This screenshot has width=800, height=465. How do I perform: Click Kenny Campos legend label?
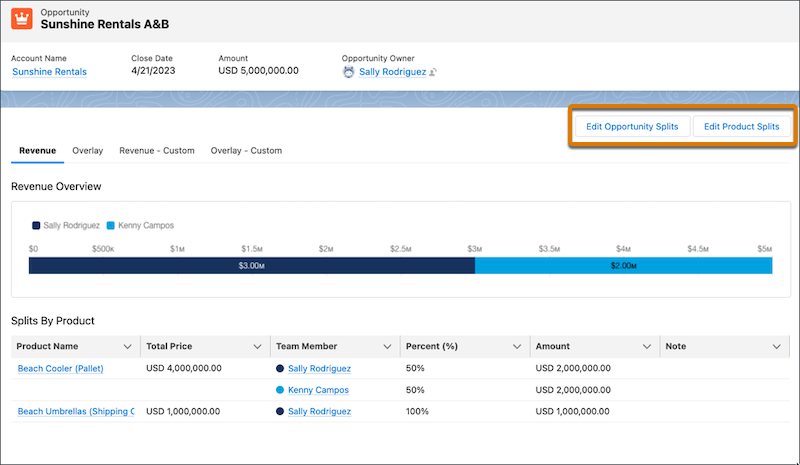(146, 226)
